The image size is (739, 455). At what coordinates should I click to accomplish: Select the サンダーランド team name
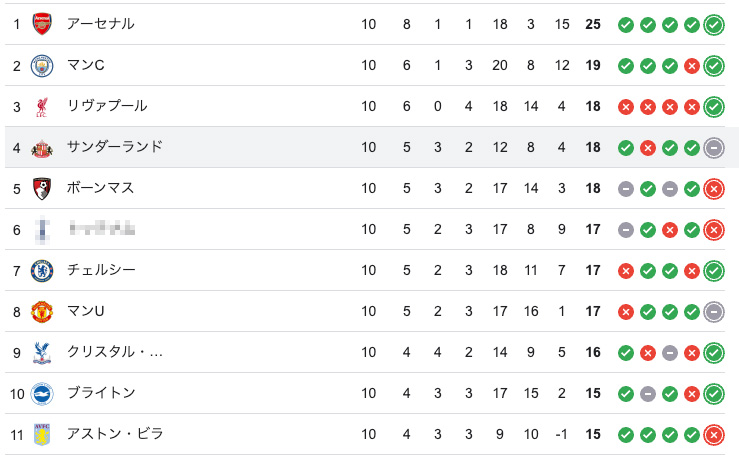pos(114,147)
